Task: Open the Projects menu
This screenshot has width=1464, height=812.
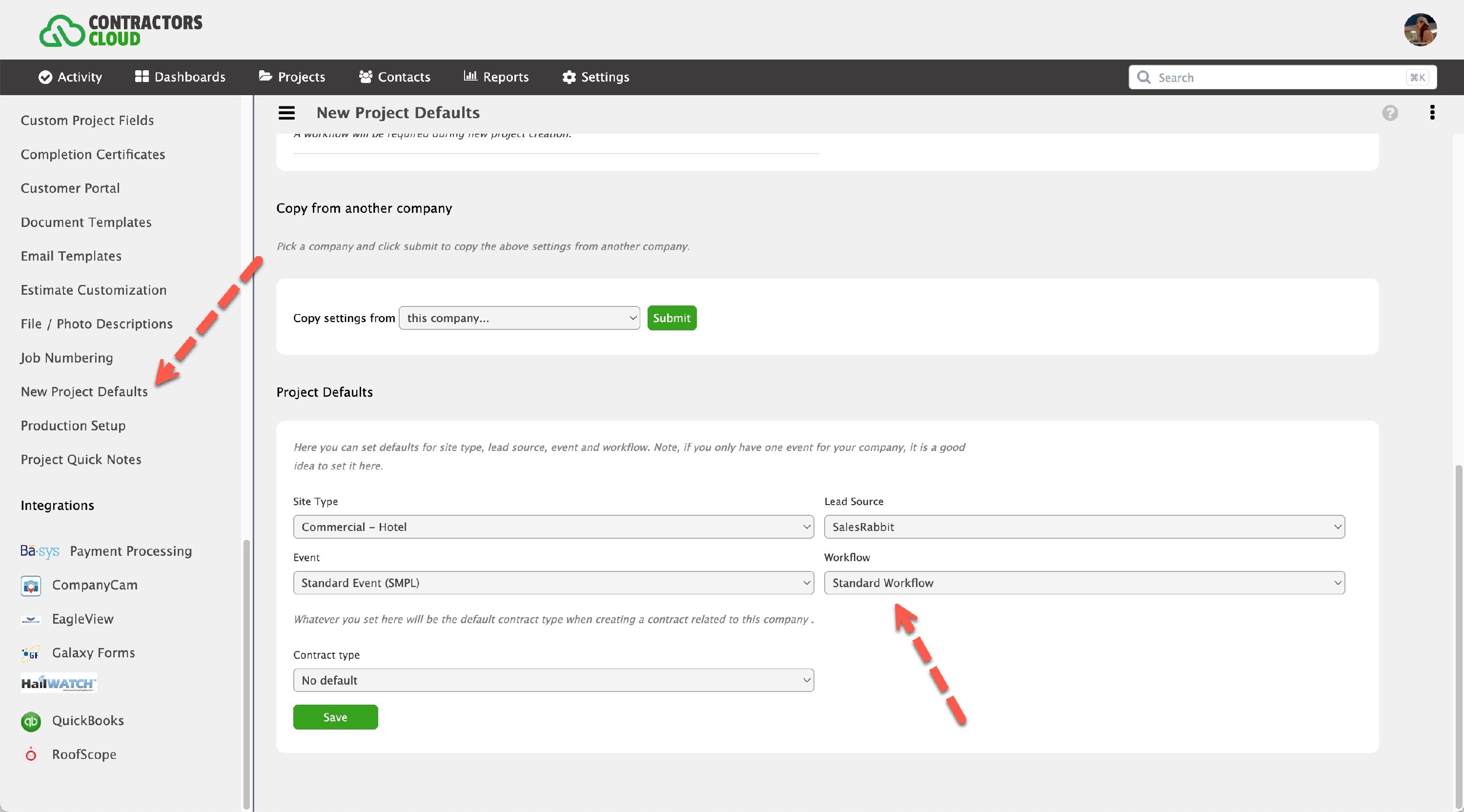Action: (x=291, y=77)
